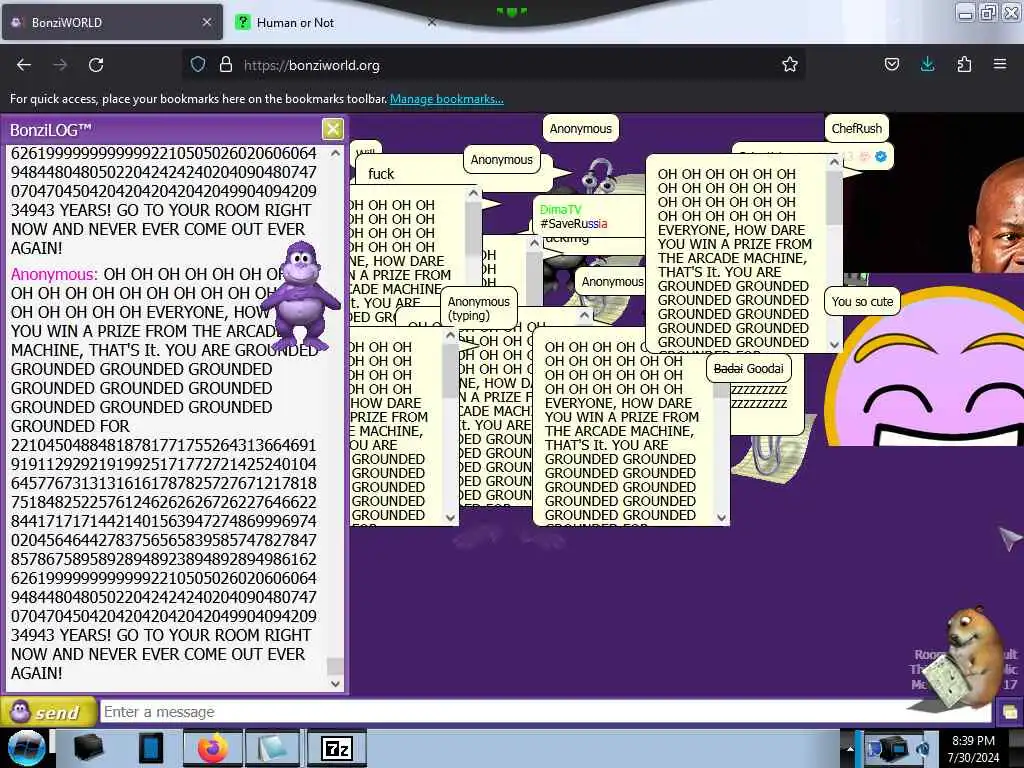The image size is (1024, 768).
Task: Close the BonziLOG panel
Action: click(x=332, y=129)
